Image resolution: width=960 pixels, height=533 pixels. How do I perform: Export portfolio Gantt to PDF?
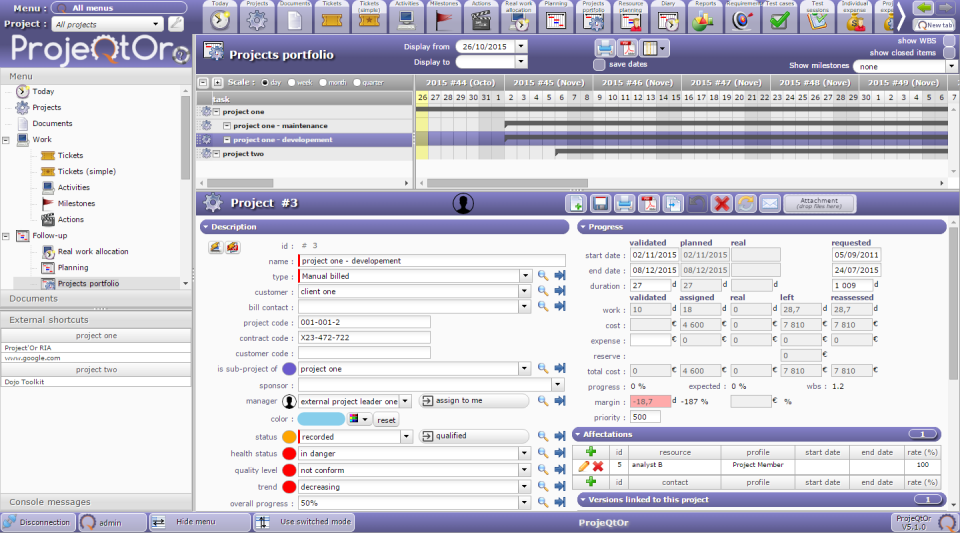[x=628, y=48]
